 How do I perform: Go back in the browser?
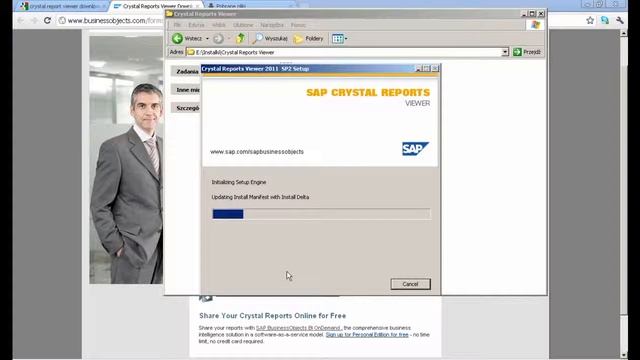pyautogui.click(x=20, y=20)
